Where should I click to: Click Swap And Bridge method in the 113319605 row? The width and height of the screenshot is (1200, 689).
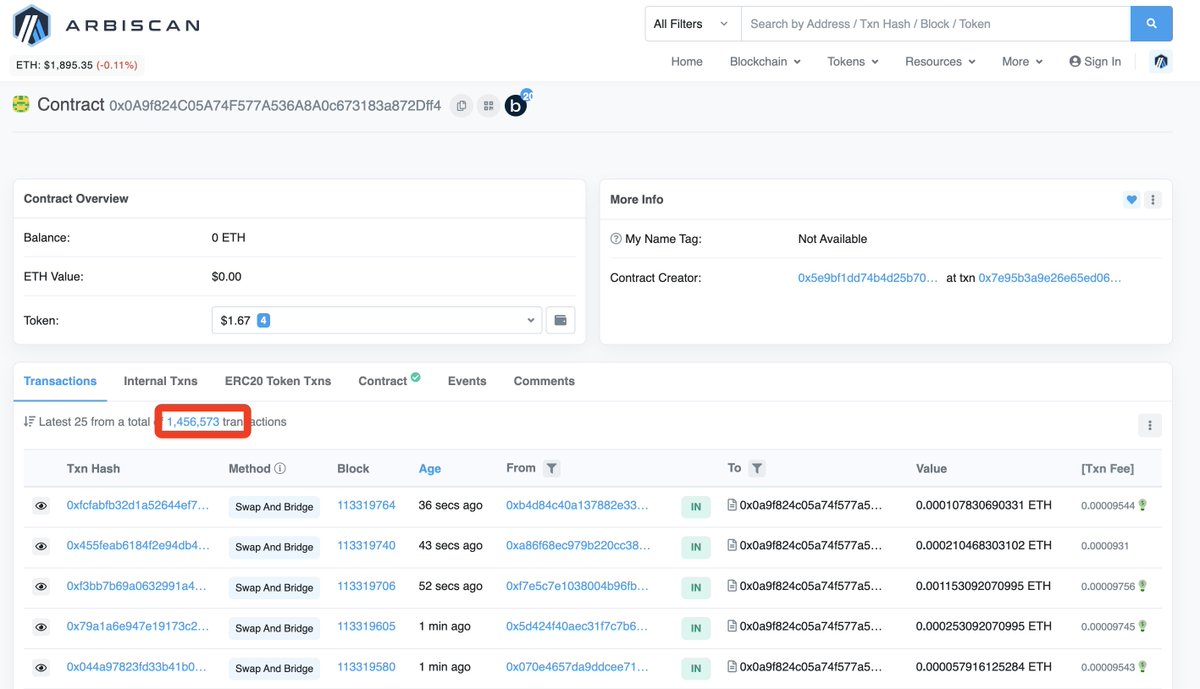click(x=274, y=628)
